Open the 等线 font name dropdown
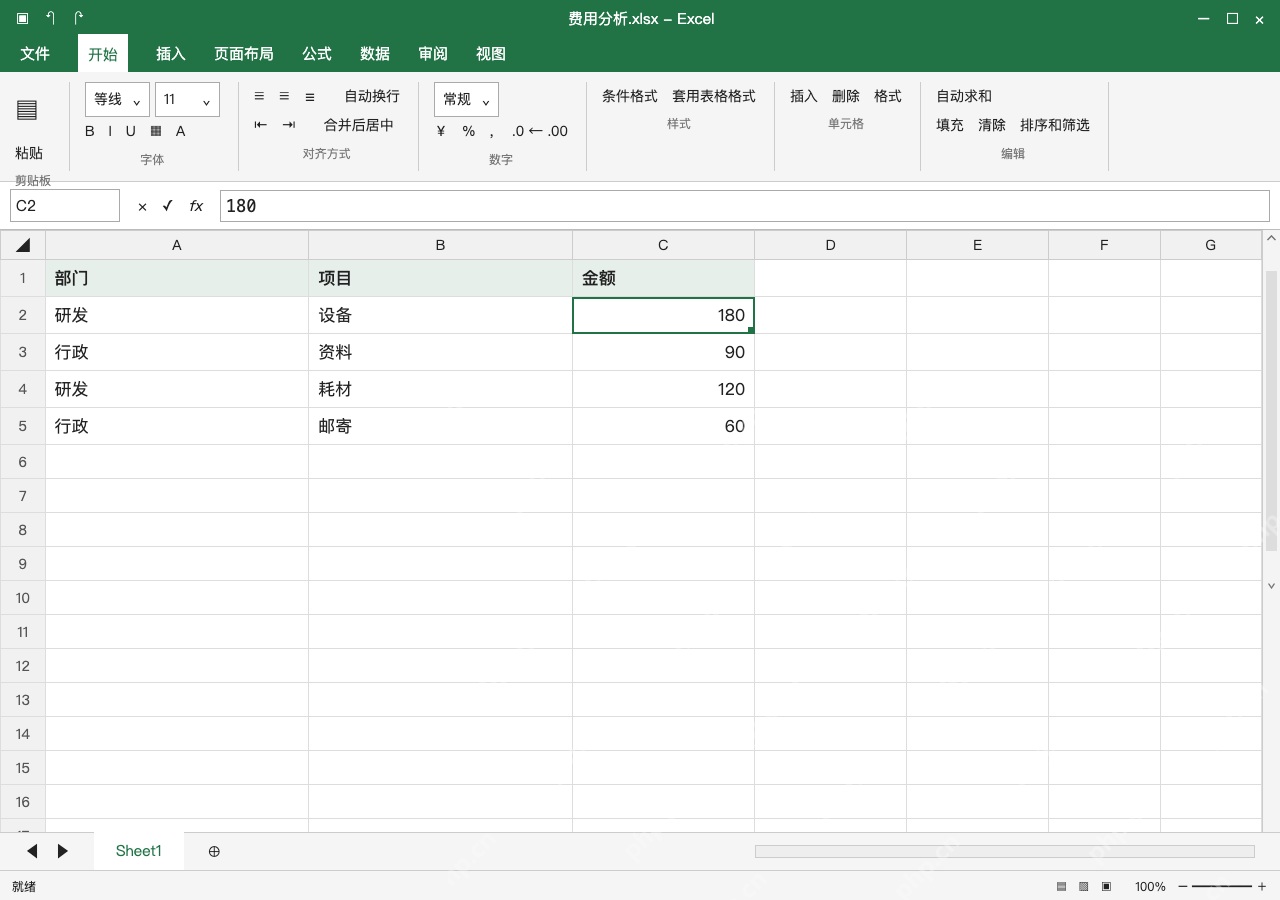The height and width of the screenshot is (900, 1280). (118, 100)
